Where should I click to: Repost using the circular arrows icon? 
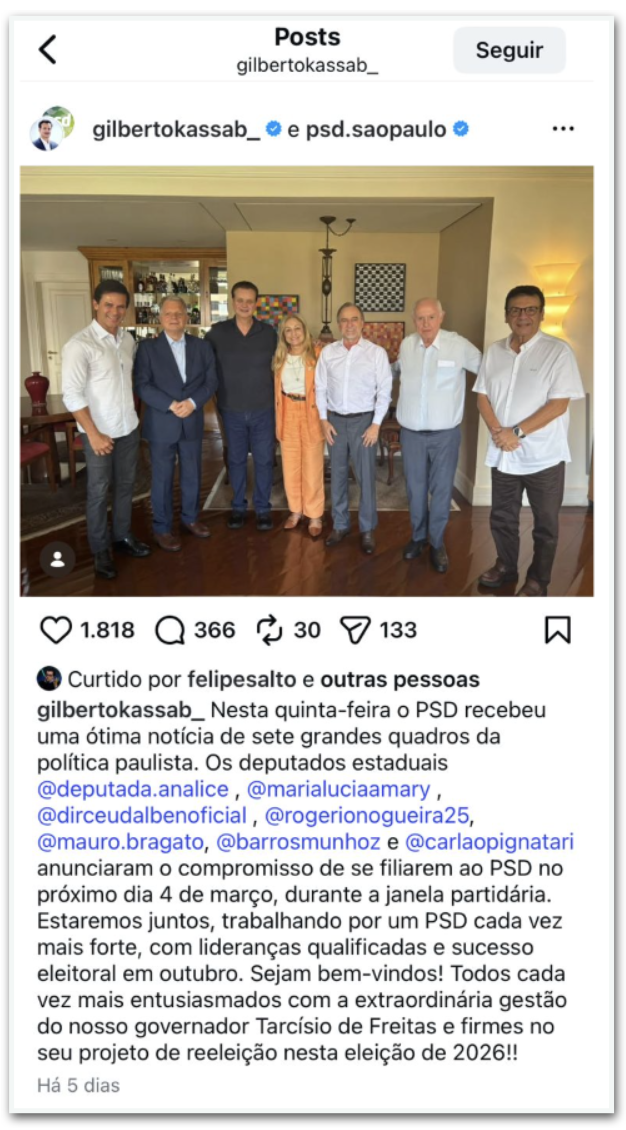(269, 631)
